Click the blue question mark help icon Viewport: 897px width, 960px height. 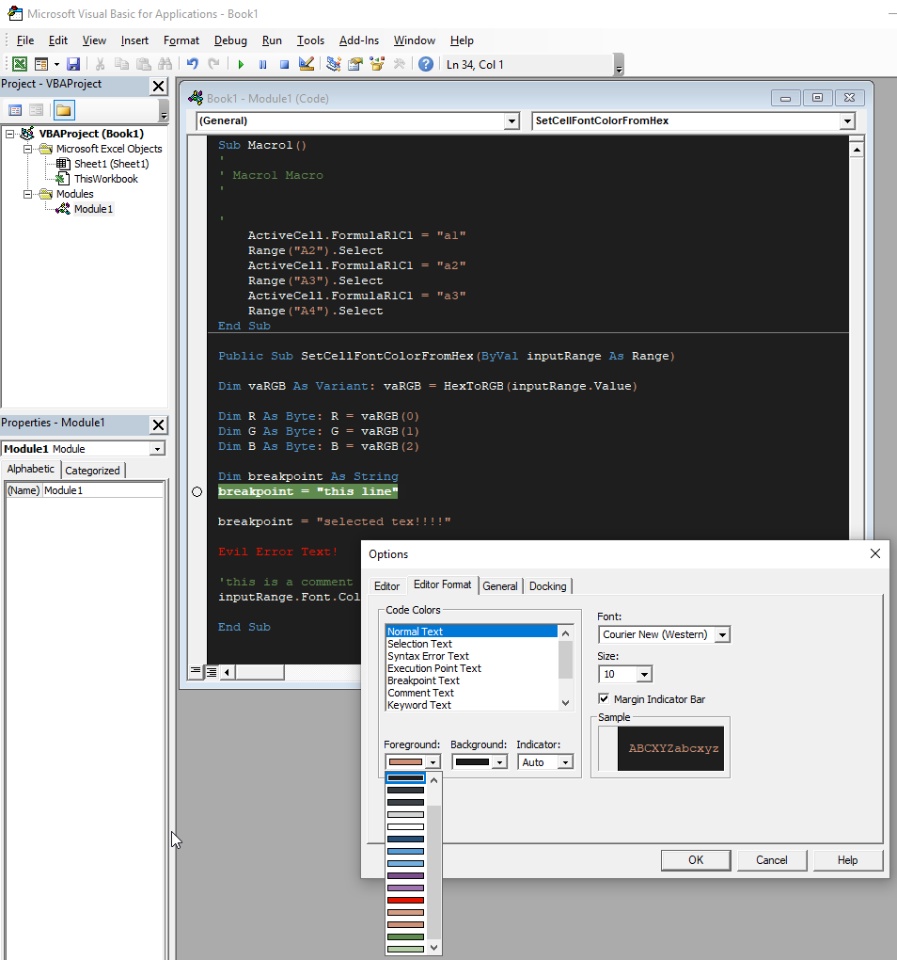pyautogui.click(x=426, y=64)
